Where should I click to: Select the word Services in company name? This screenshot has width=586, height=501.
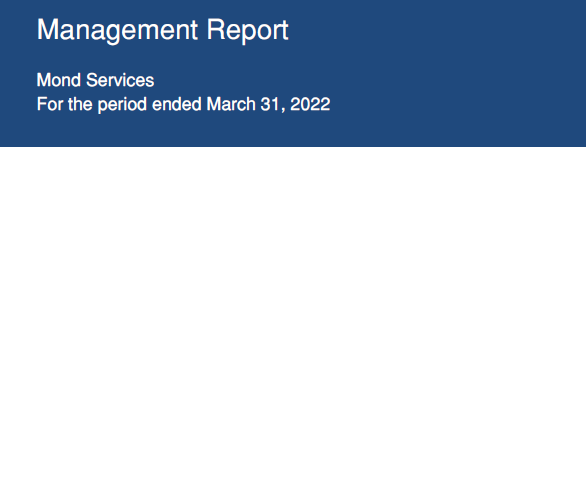tap(120, 80)
